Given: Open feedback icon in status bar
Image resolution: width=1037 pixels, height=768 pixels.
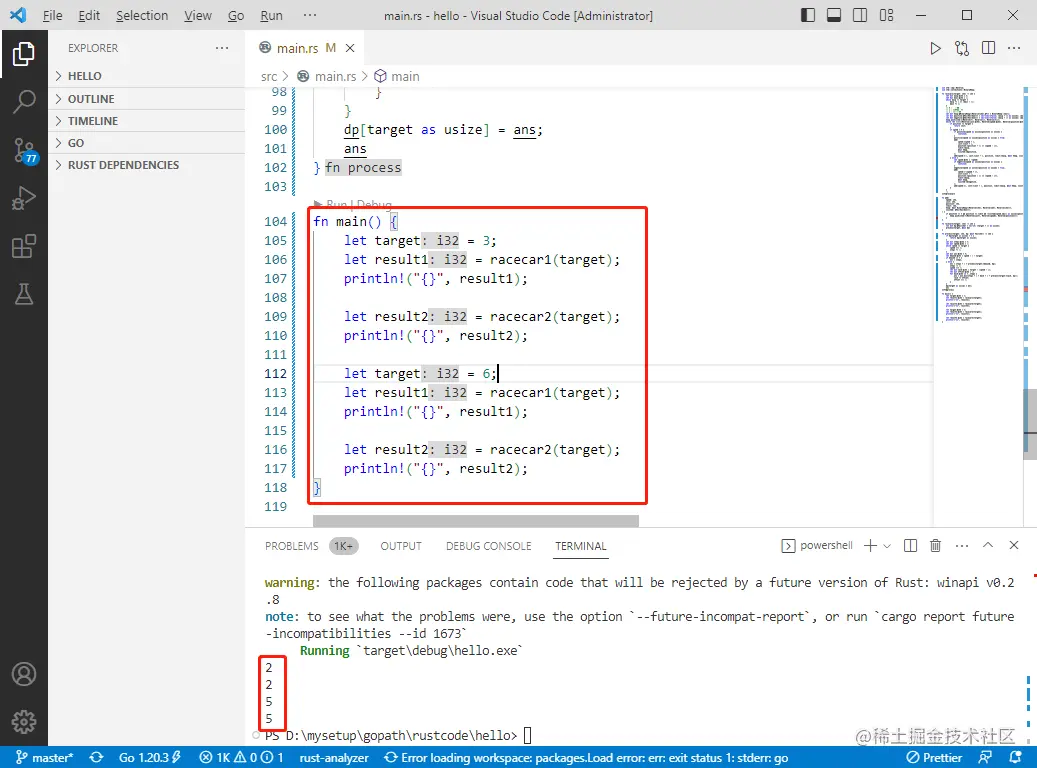Looking at the screenshot, I should [x=985, y=757].
